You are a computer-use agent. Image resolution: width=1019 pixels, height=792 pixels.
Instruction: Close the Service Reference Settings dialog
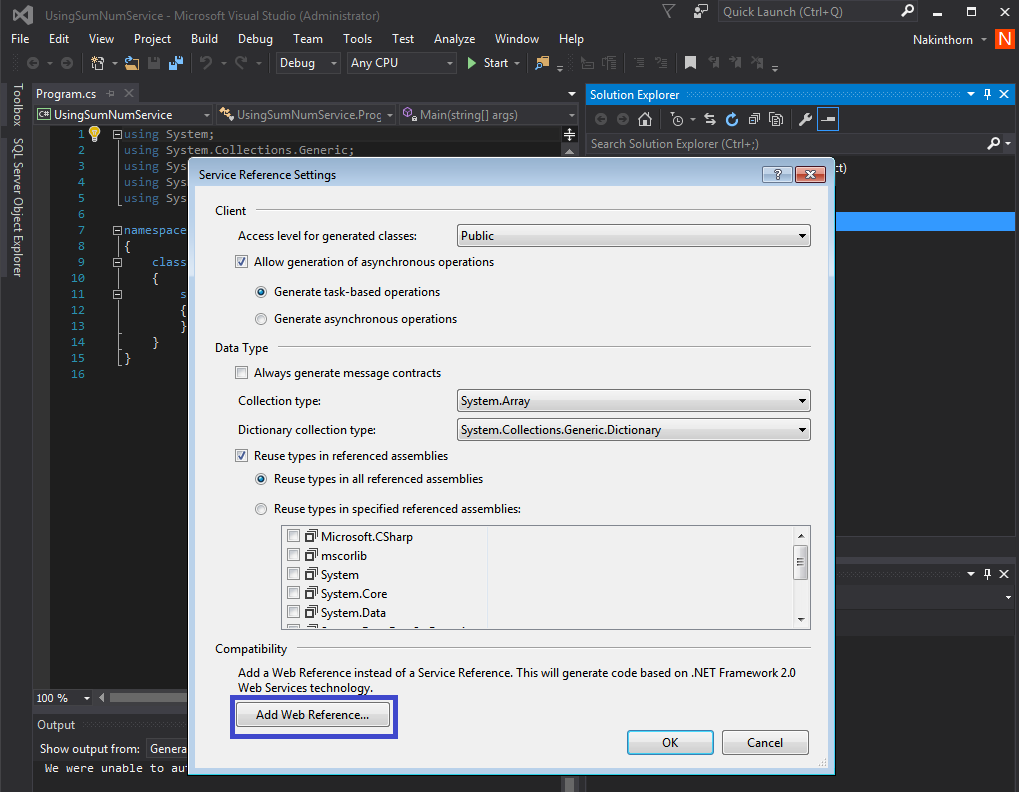[810, 174]
